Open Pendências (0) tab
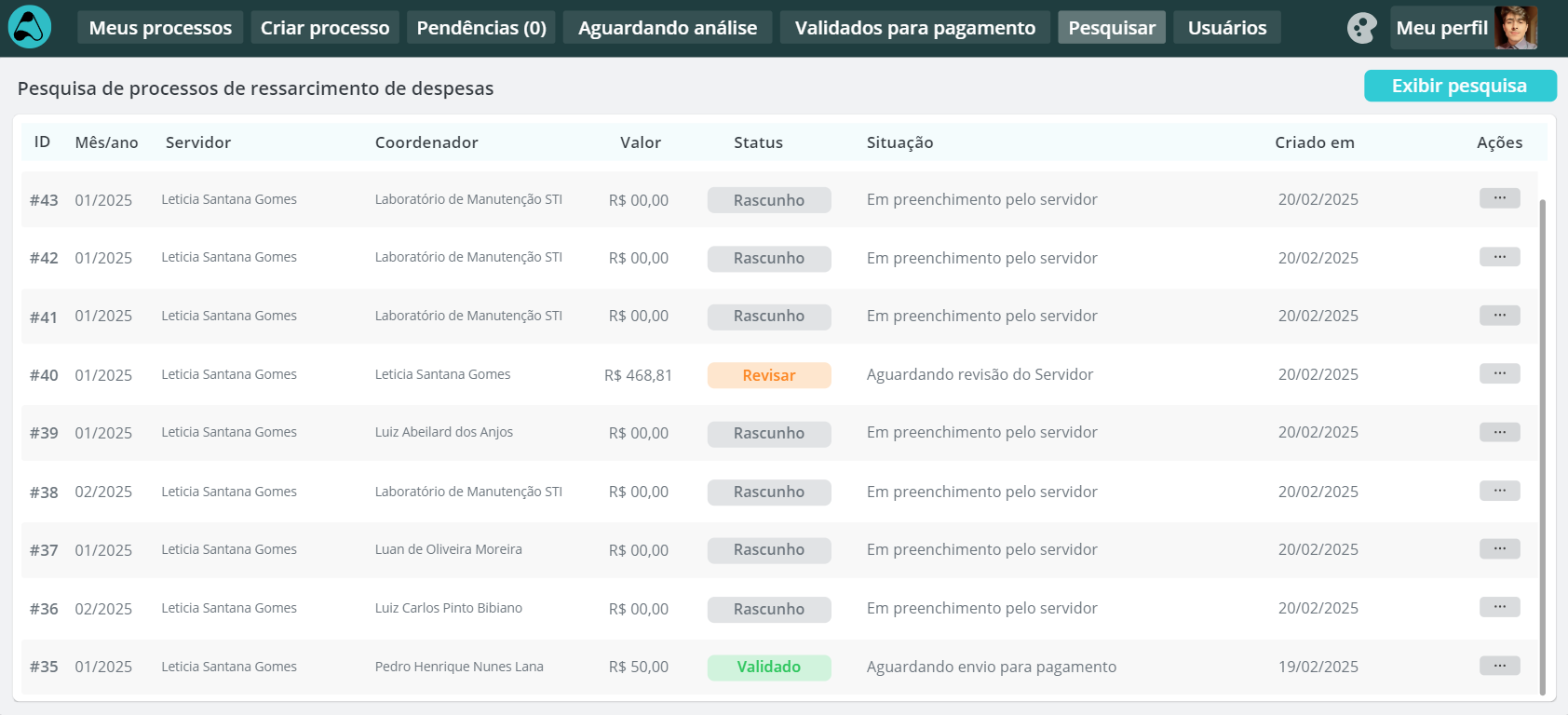The height and width of the screenshot is (715, 1568). pyautogui.click(x=481, y=28)
